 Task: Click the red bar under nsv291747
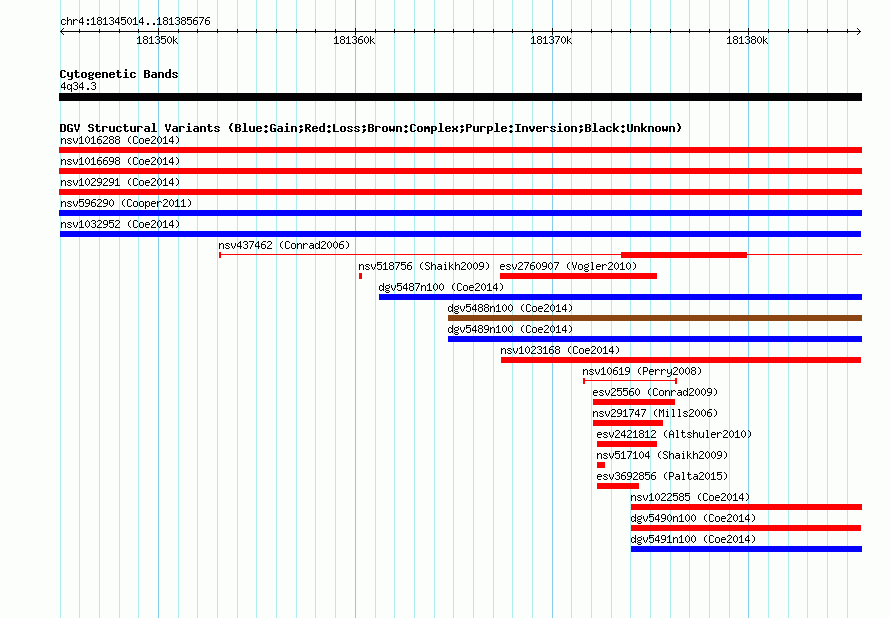[628, 423]
